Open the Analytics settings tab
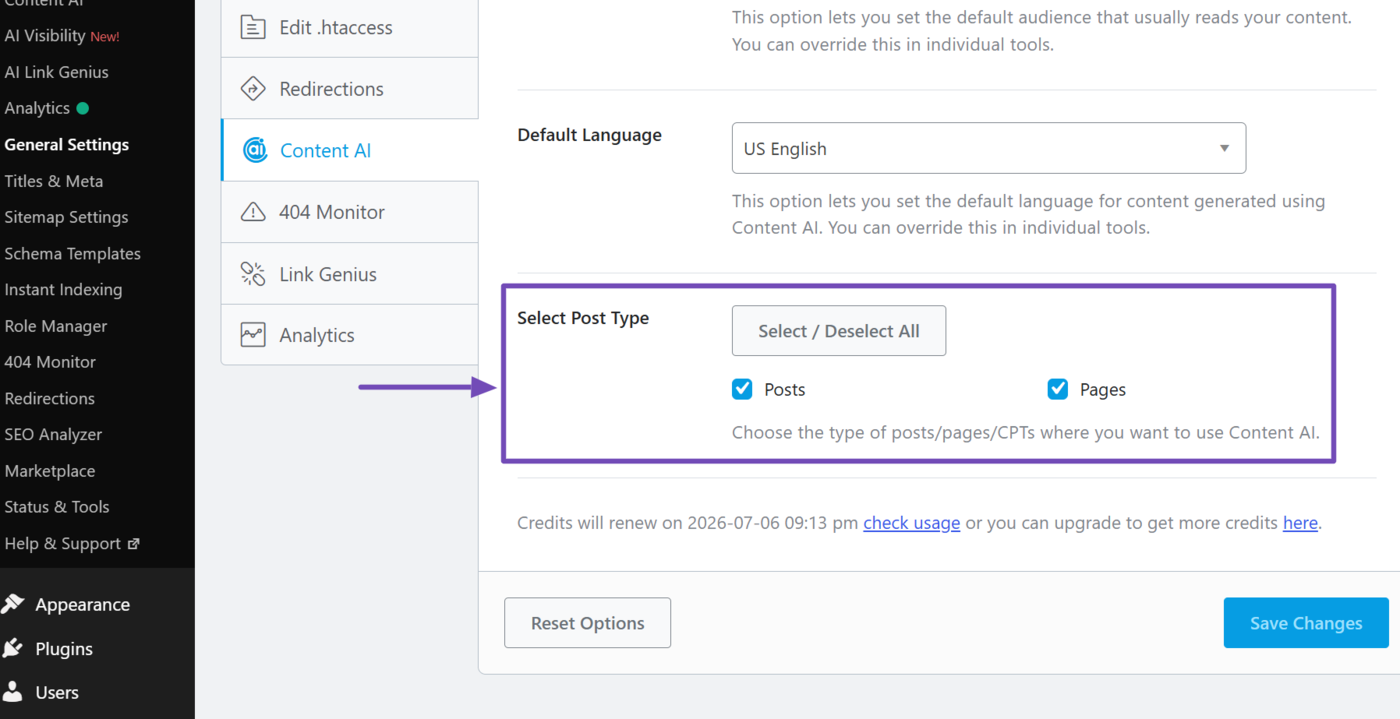1400x719 pixels. 350,335
